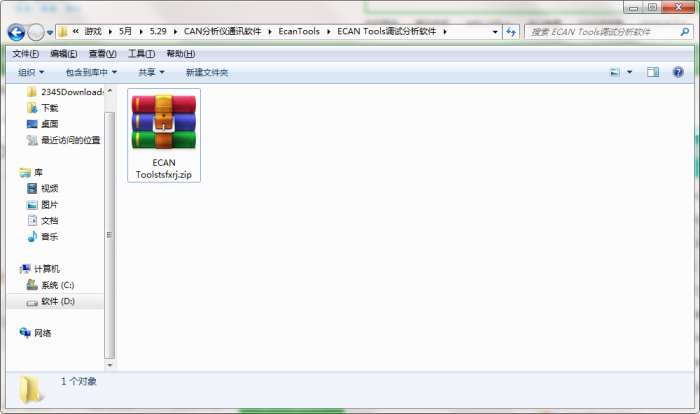Image resolution: width=700 pixels, height=414 pixels.
Task: Open the 音乐 library
Action: click(x=43, y=237)
